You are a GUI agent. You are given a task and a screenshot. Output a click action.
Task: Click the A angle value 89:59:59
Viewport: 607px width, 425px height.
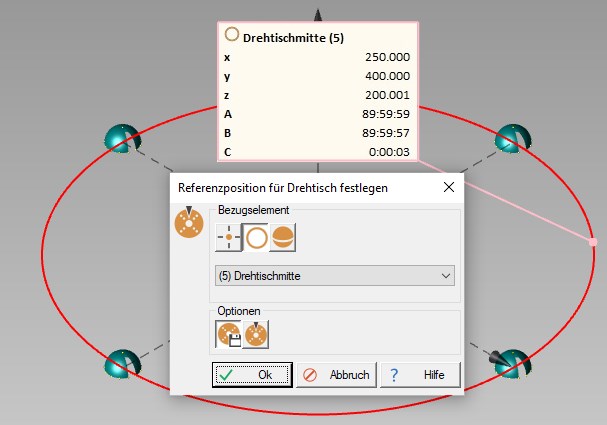[x=386, y=114]
